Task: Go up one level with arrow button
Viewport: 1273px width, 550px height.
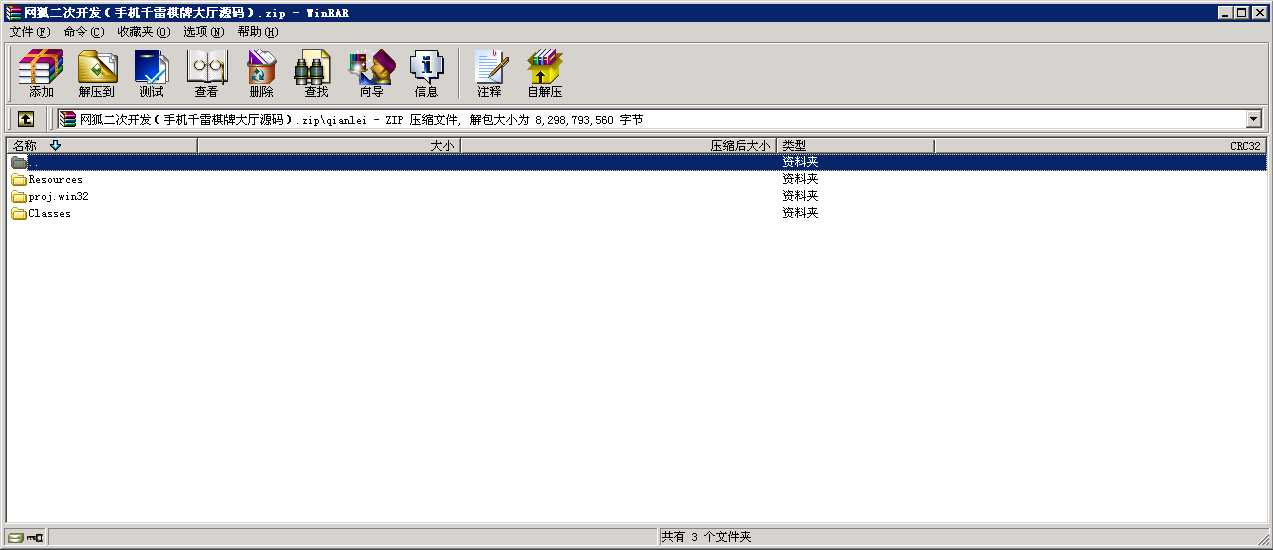Action: tap(26, 119)
